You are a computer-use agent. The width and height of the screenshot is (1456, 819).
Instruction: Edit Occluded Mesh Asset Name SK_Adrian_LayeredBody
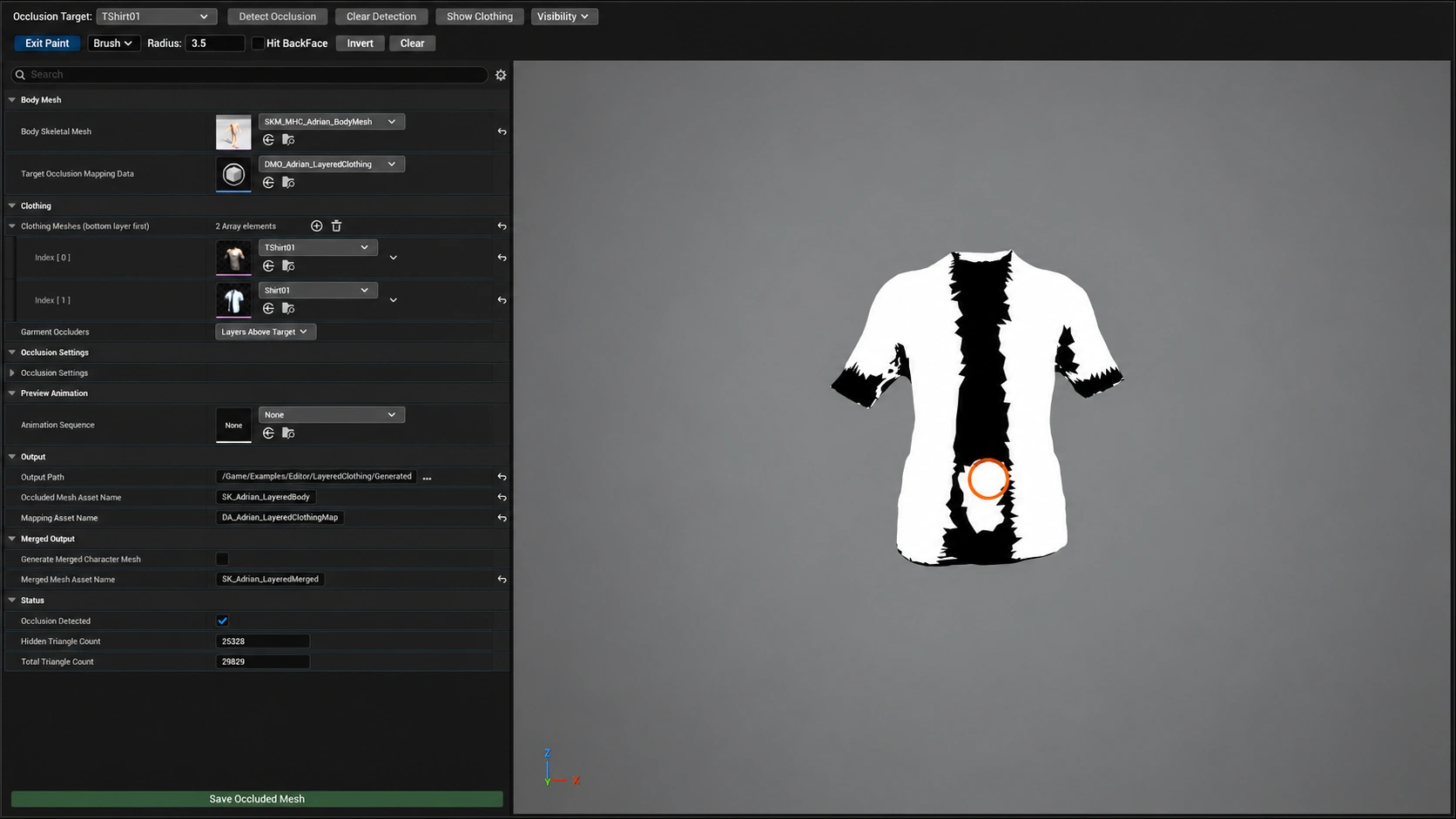[266, 497]
